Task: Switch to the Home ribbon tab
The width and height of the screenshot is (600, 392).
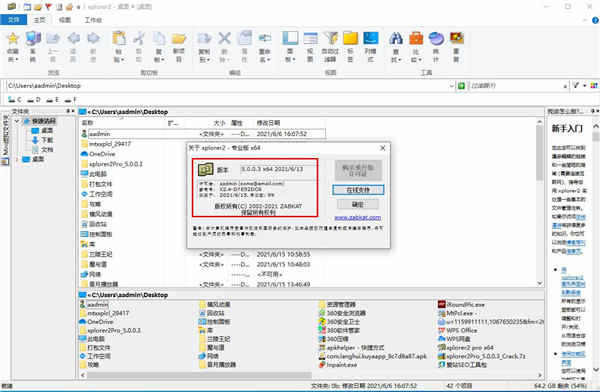Action: pyautogui.click(x=39, y=20)
